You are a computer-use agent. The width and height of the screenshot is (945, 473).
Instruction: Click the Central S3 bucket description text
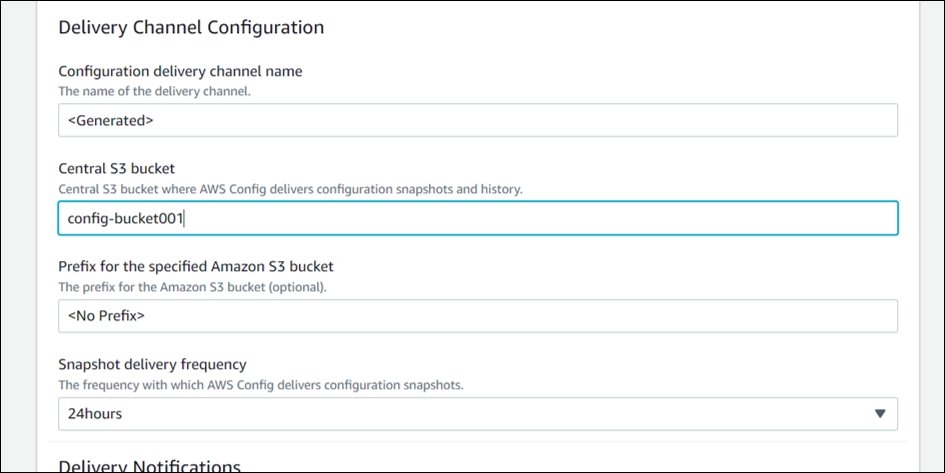tap(290, 188)
